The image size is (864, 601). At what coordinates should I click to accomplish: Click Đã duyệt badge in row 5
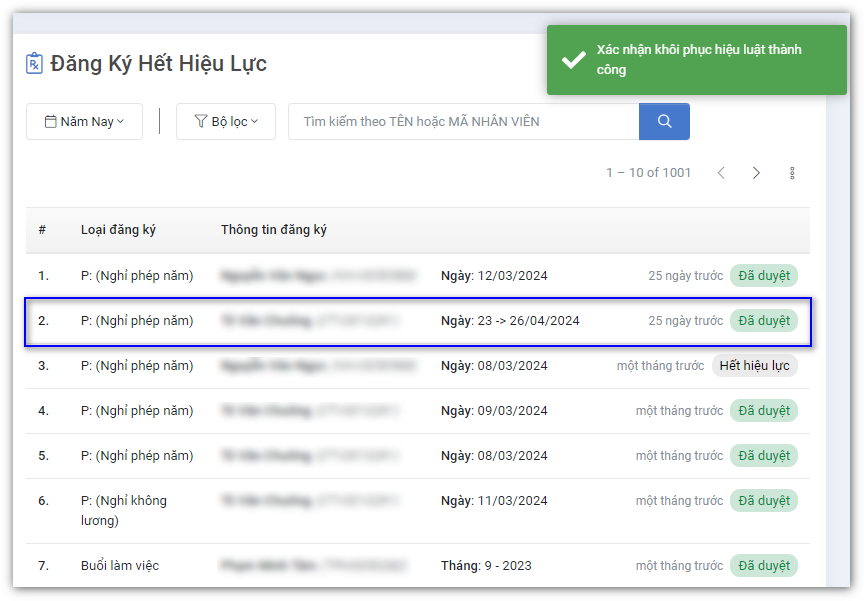tap(763, 456)
